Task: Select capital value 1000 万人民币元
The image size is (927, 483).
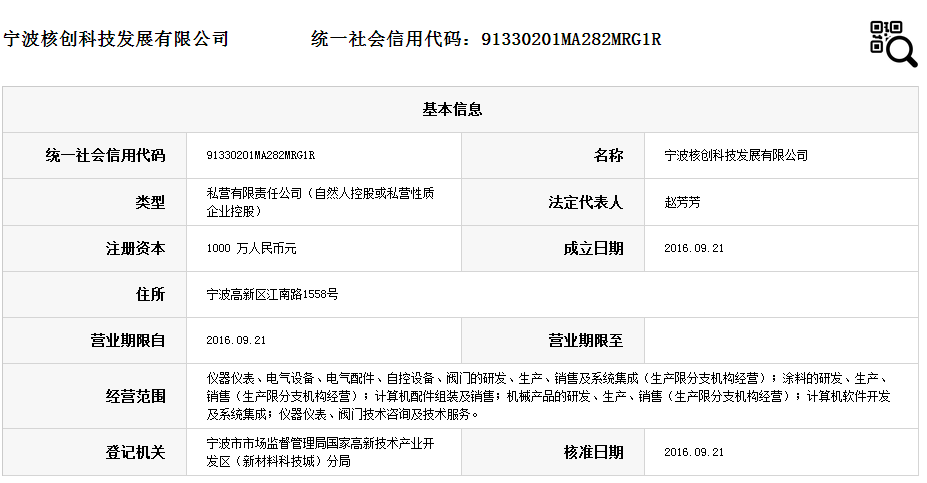Action: (x=251, y=248)
